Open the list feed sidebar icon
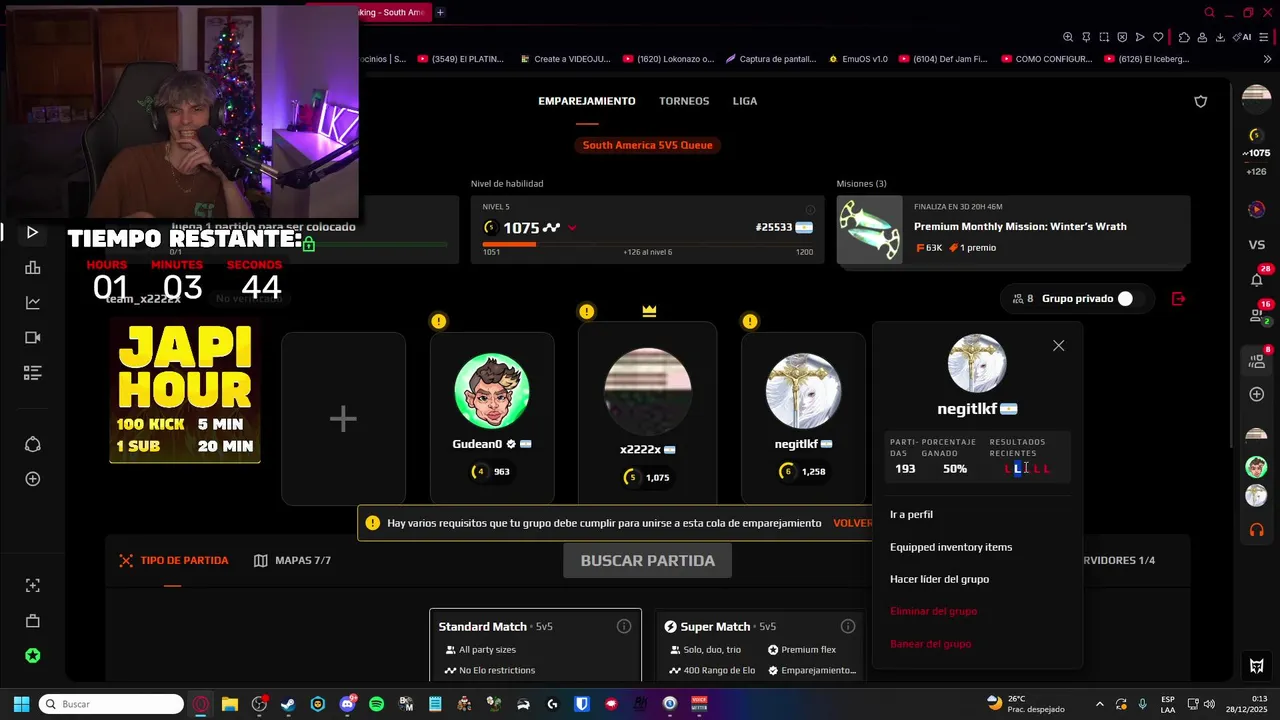Screen dimensions: 1280x720 32,373
